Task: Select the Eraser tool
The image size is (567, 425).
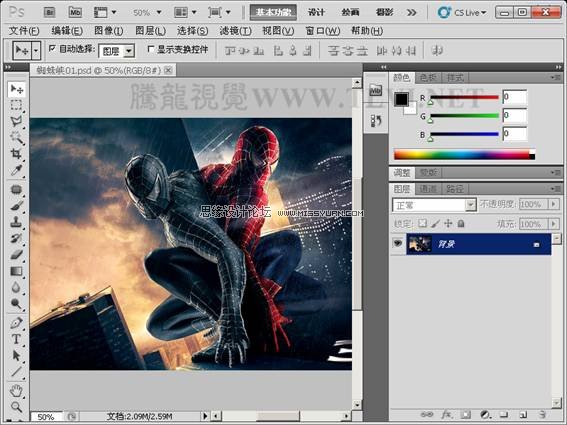Action: pyautogui.click(x=16, y=255)
